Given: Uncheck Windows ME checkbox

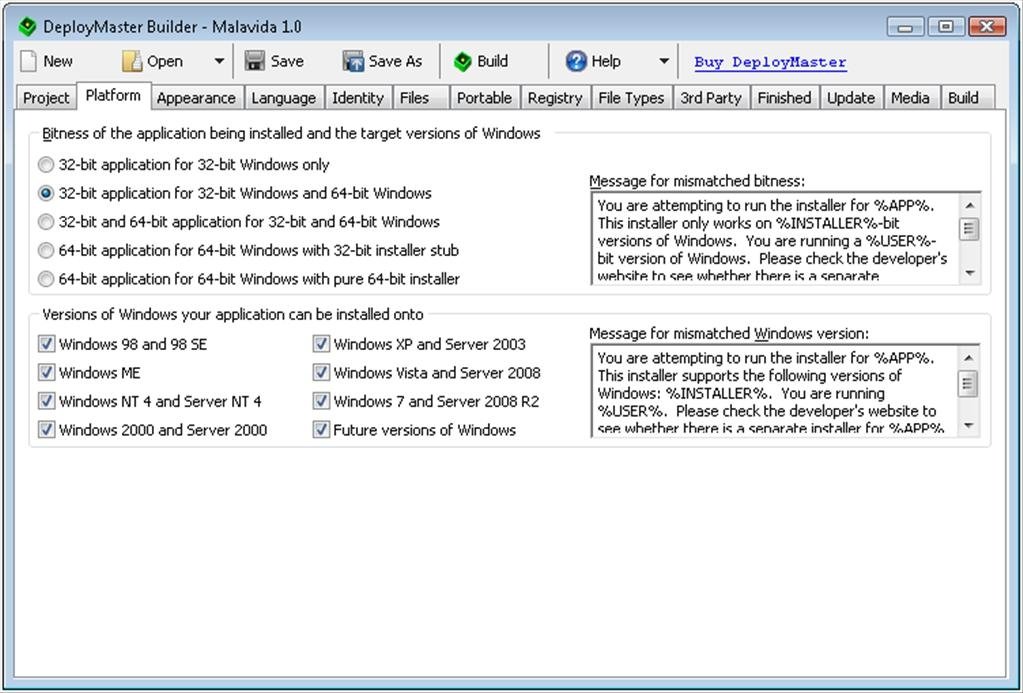Looking at the screenshot, I should pos(46,373).
